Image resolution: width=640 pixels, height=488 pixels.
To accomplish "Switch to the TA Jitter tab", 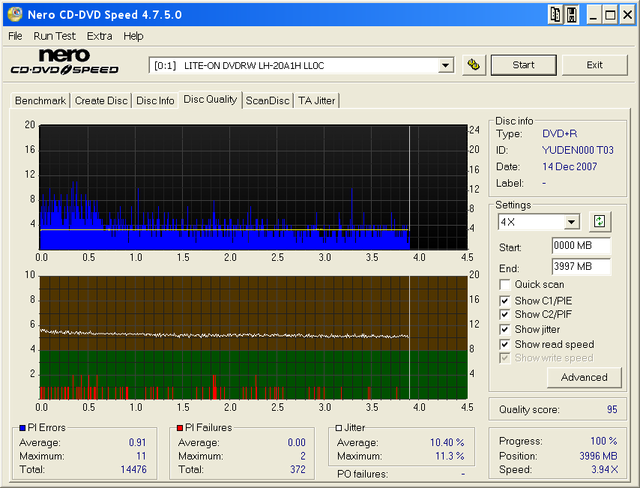I will tap(316, 101).
